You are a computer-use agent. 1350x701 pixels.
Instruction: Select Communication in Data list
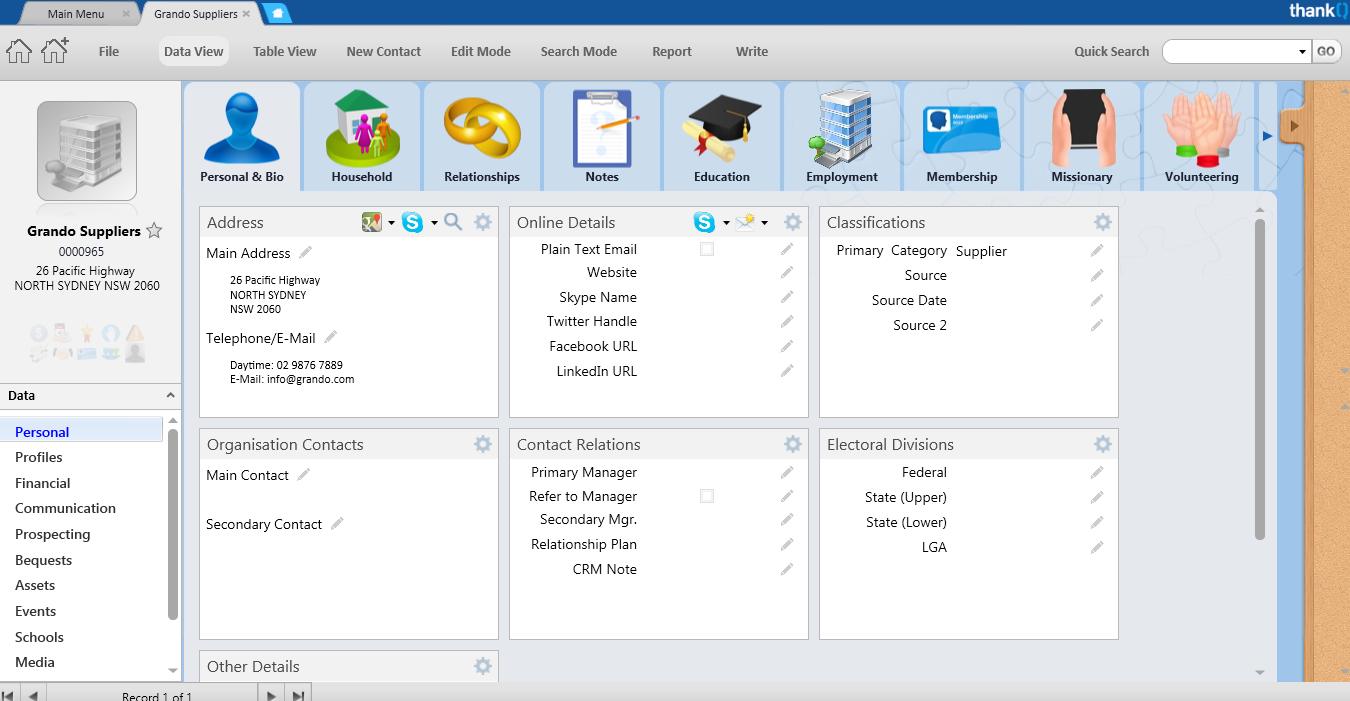tap(66, 508)
